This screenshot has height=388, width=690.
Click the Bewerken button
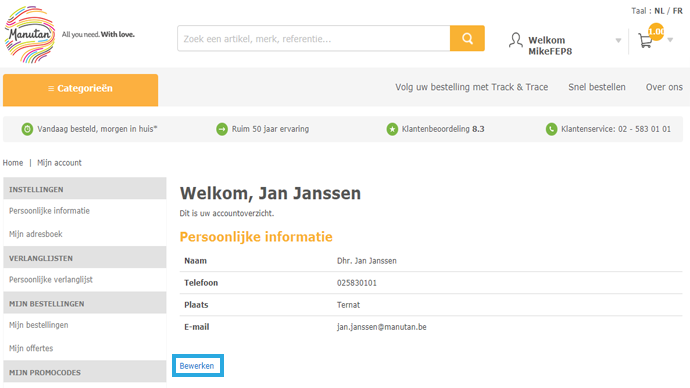198,366
